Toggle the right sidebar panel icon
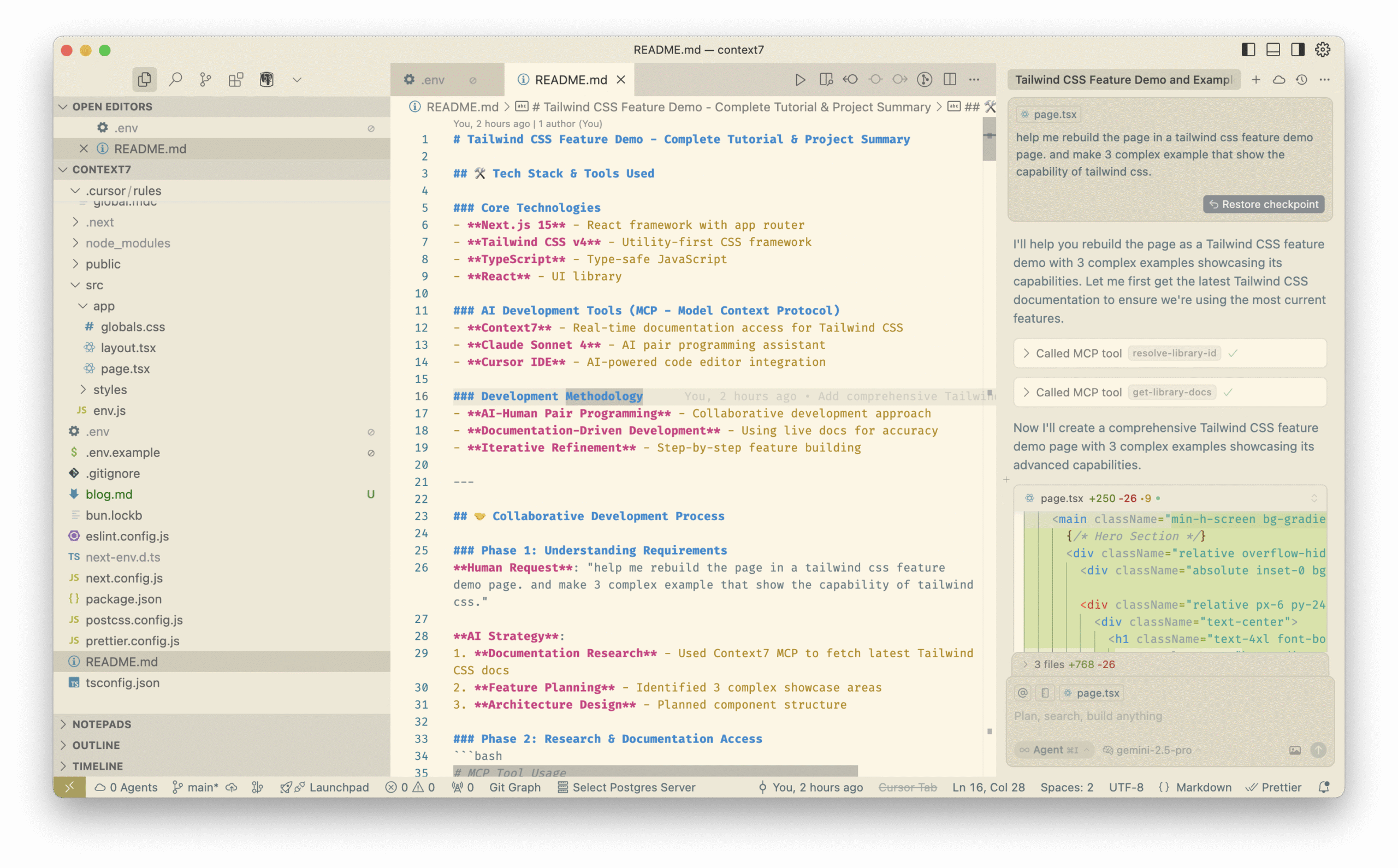1398x868 pixels. [x=1296, y=50]
